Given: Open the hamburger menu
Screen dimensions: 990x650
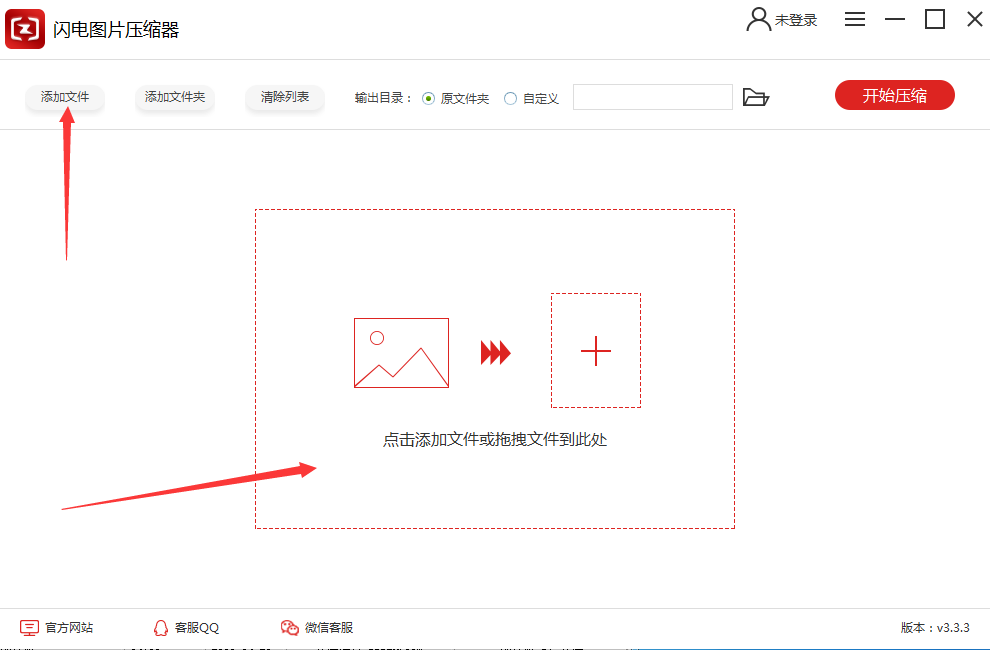Looking at the screenshot, I should (855, 18).
